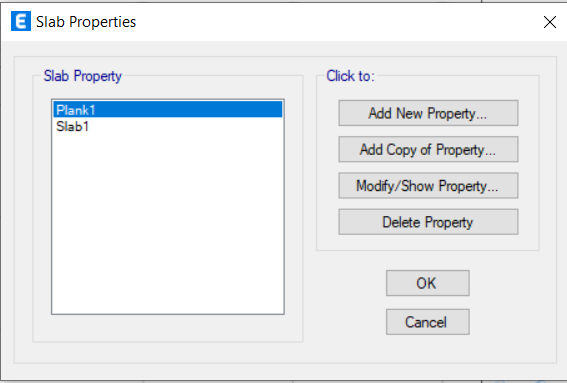Viewport: 567px width, 383px height.
Task: Confirm the dialog with OK
Action: tap(428, 283)
